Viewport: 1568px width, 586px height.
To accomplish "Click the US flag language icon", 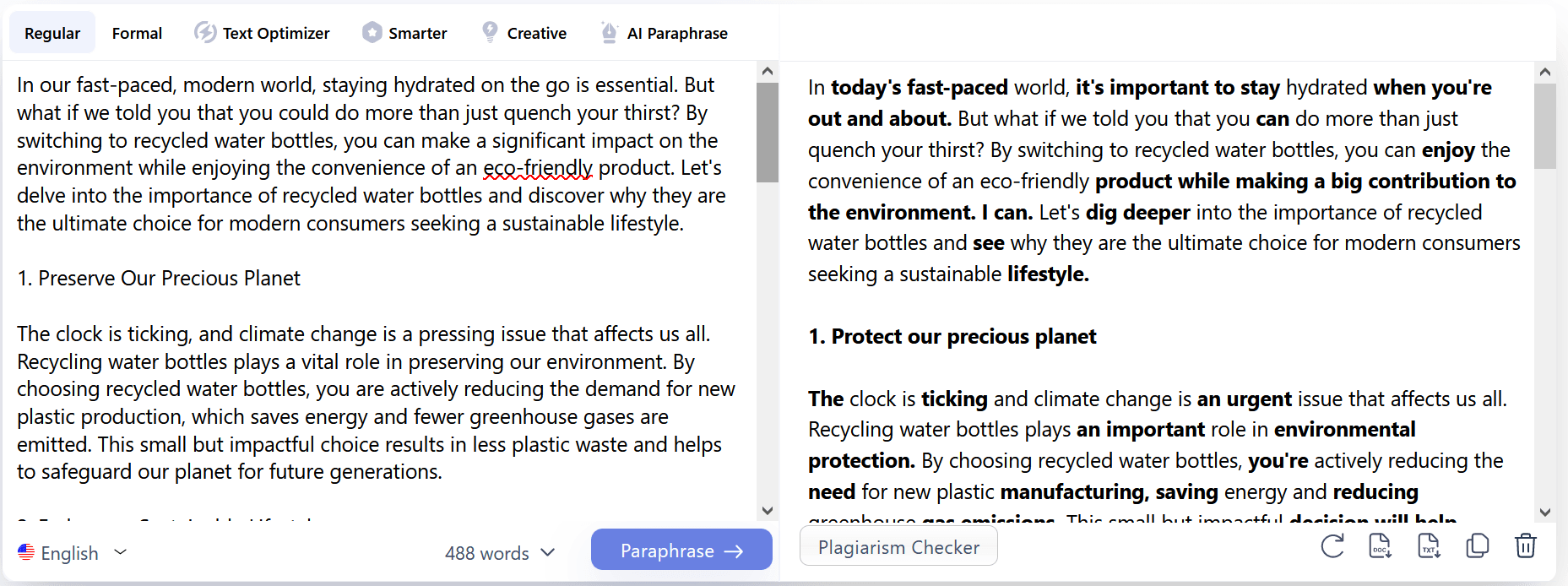I will click(26, 552).
